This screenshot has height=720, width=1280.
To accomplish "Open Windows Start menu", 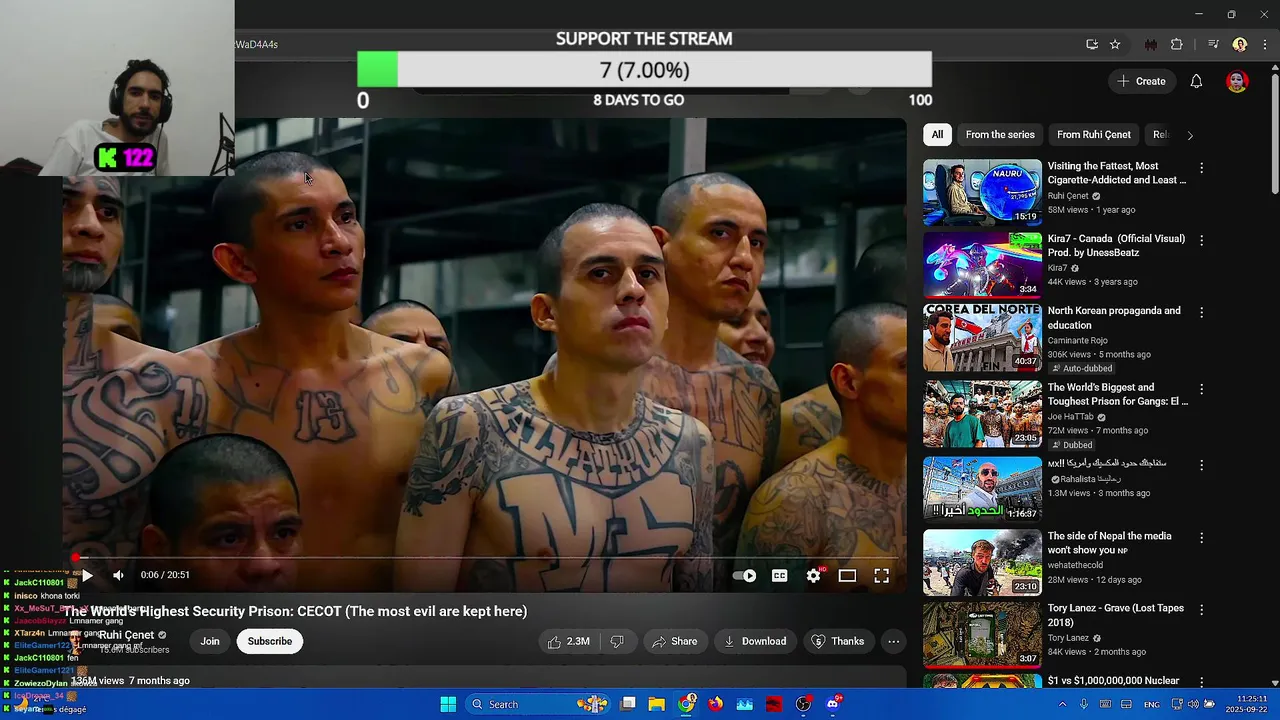I will [448, 704].
